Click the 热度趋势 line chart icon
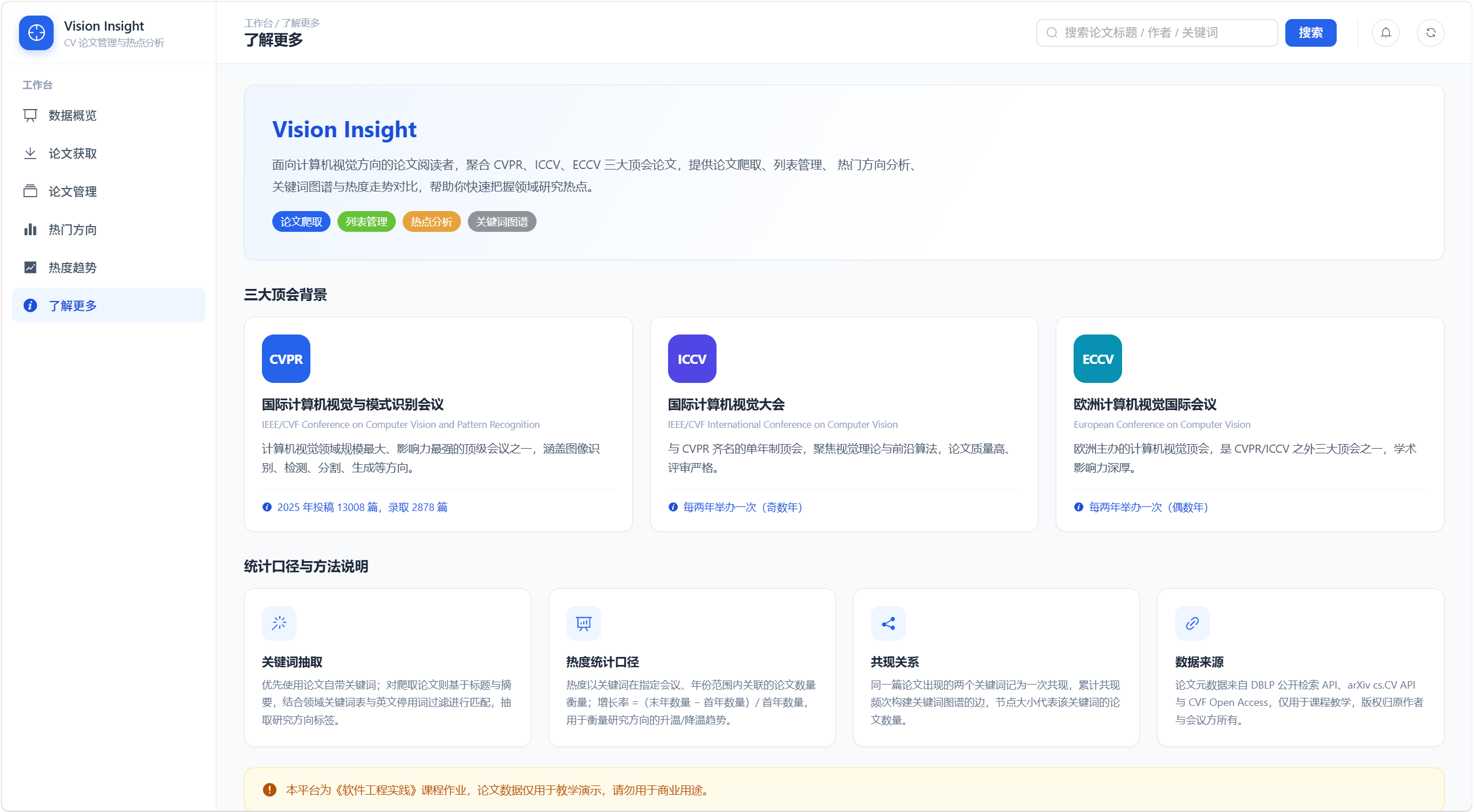 pos(30,268)
